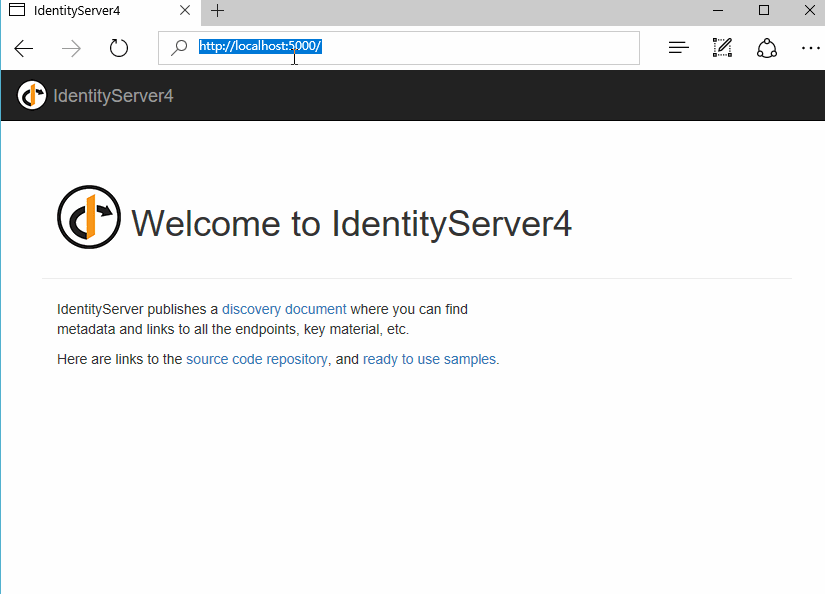This screenshot has width=825, height=594.
Task: Click the IdentityServer4 logo in the navbar
Action: 32,95
